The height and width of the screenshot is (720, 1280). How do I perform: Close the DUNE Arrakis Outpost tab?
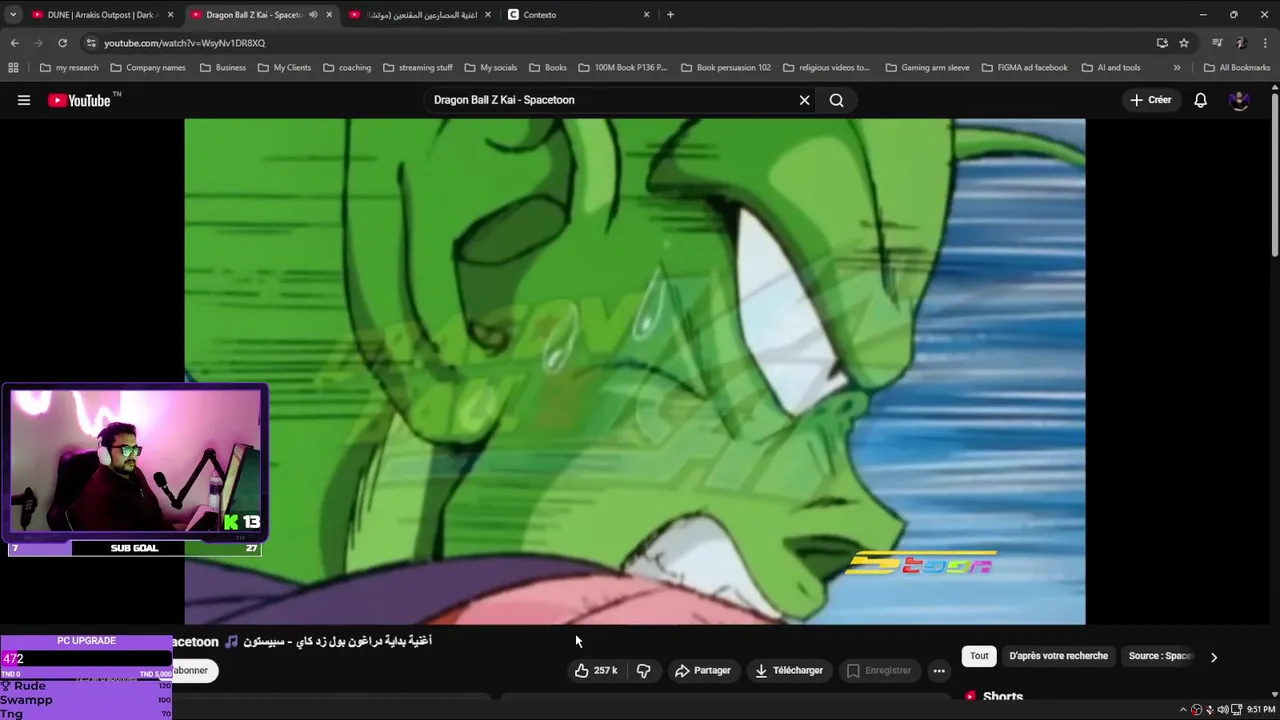tap(171, 15)
